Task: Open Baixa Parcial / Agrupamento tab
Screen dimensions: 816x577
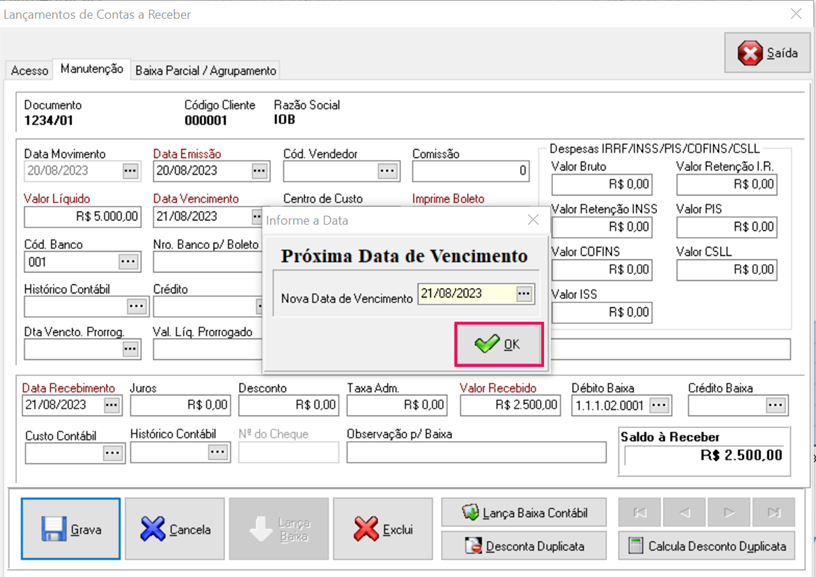Action: pos(205,70)
